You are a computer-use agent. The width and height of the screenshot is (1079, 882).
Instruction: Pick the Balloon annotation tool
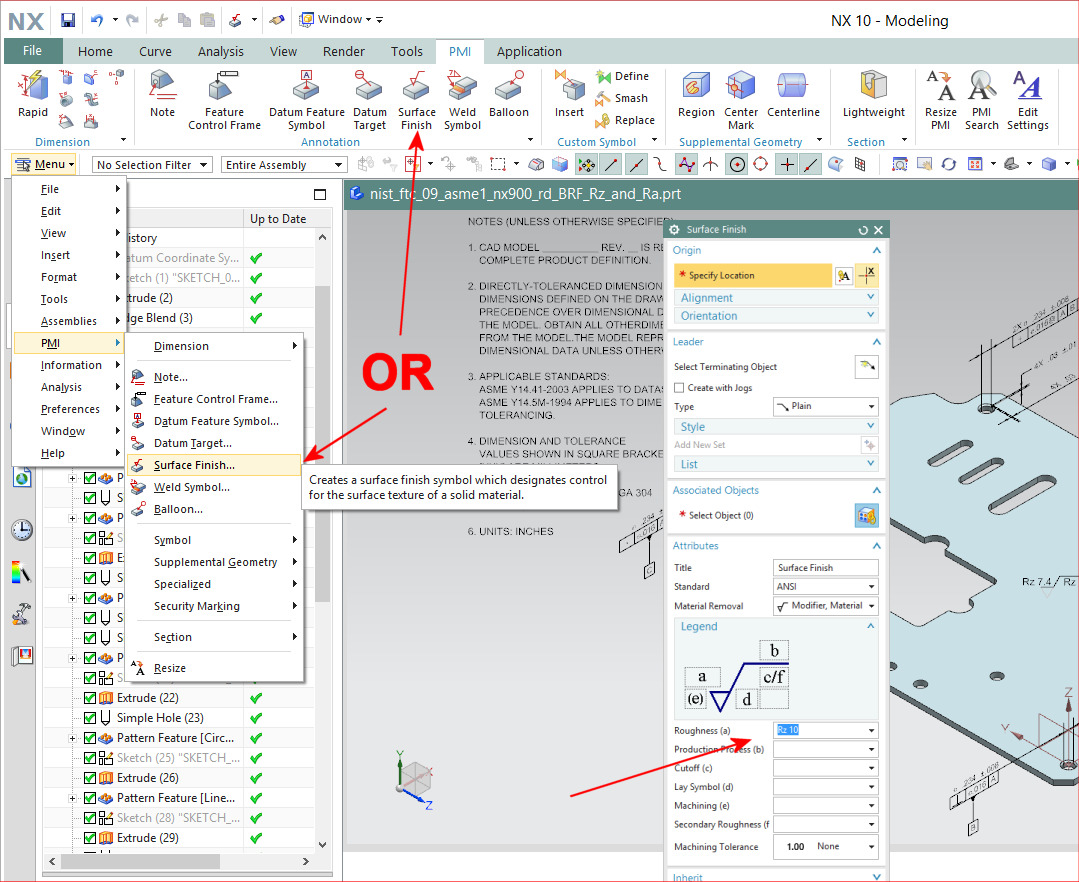tap(509, 94)
